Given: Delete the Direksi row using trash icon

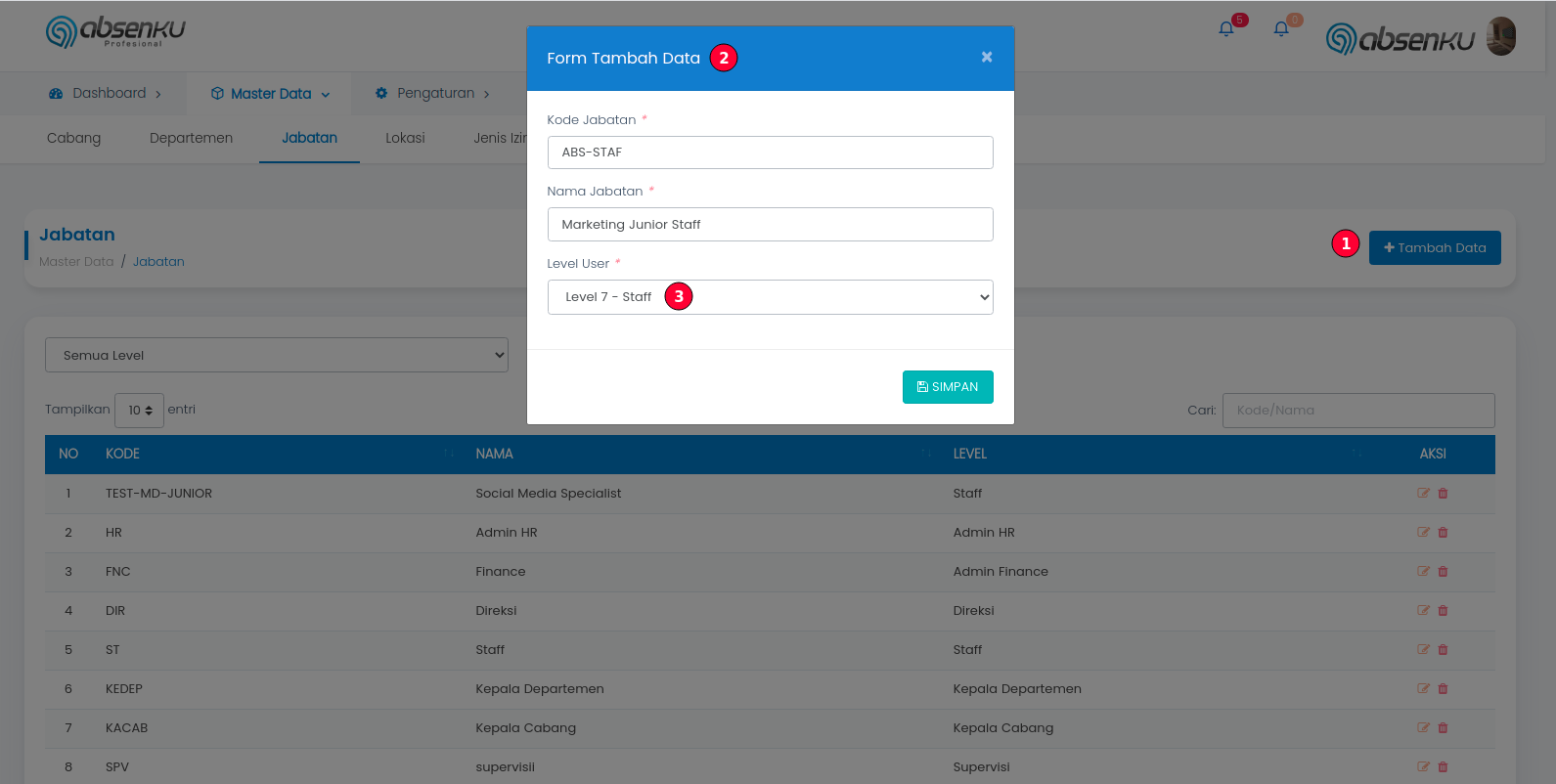Looking at the screenshot, I should (x=1443, y=611).
